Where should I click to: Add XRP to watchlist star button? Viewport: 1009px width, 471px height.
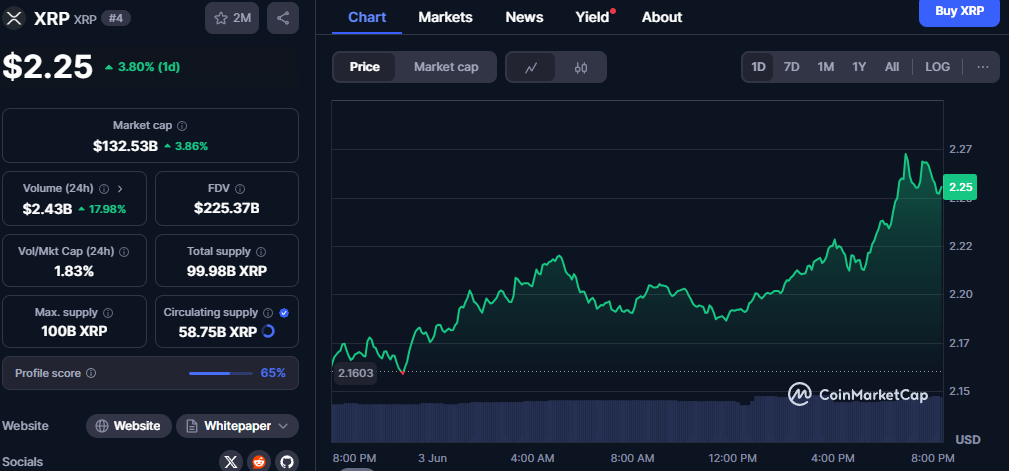[232, 18]
